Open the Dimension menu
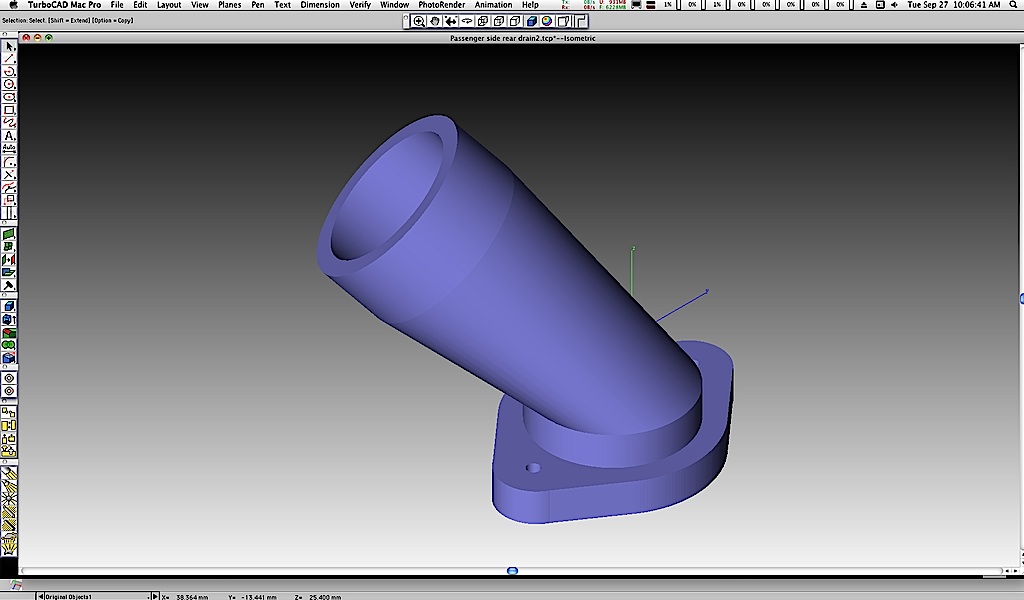The height and width of the screenshot is (600, 1024). point(320,5)
